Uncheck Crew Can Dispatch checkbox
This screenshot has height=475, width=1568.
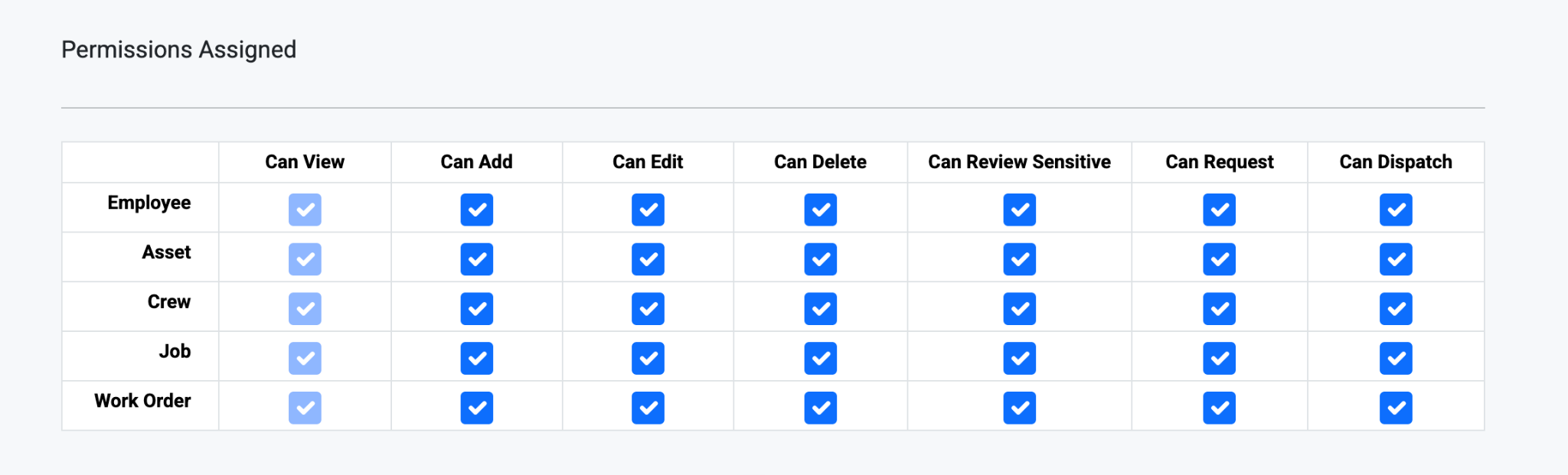pos(1396,309)
